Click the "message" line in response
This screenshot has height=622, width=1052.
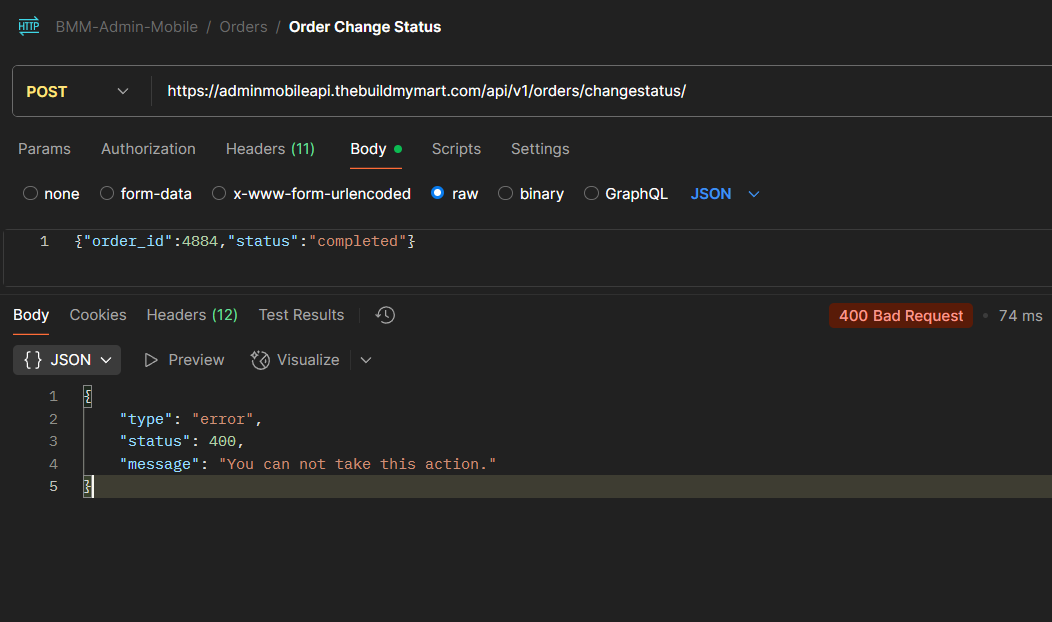tap(308, 464)
